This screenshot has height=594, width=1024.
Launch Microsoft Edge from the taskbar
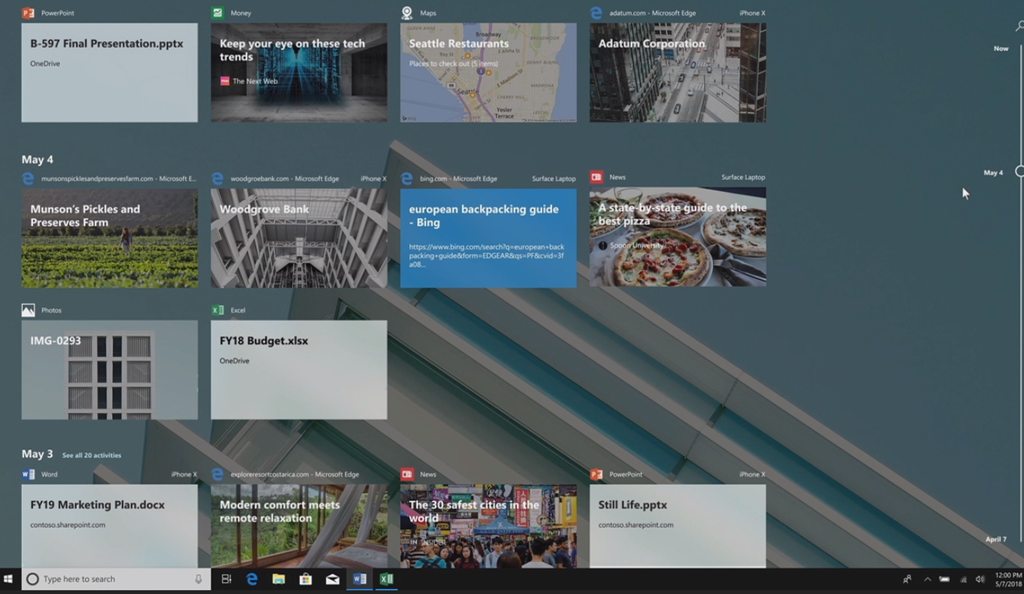[252, 579]
